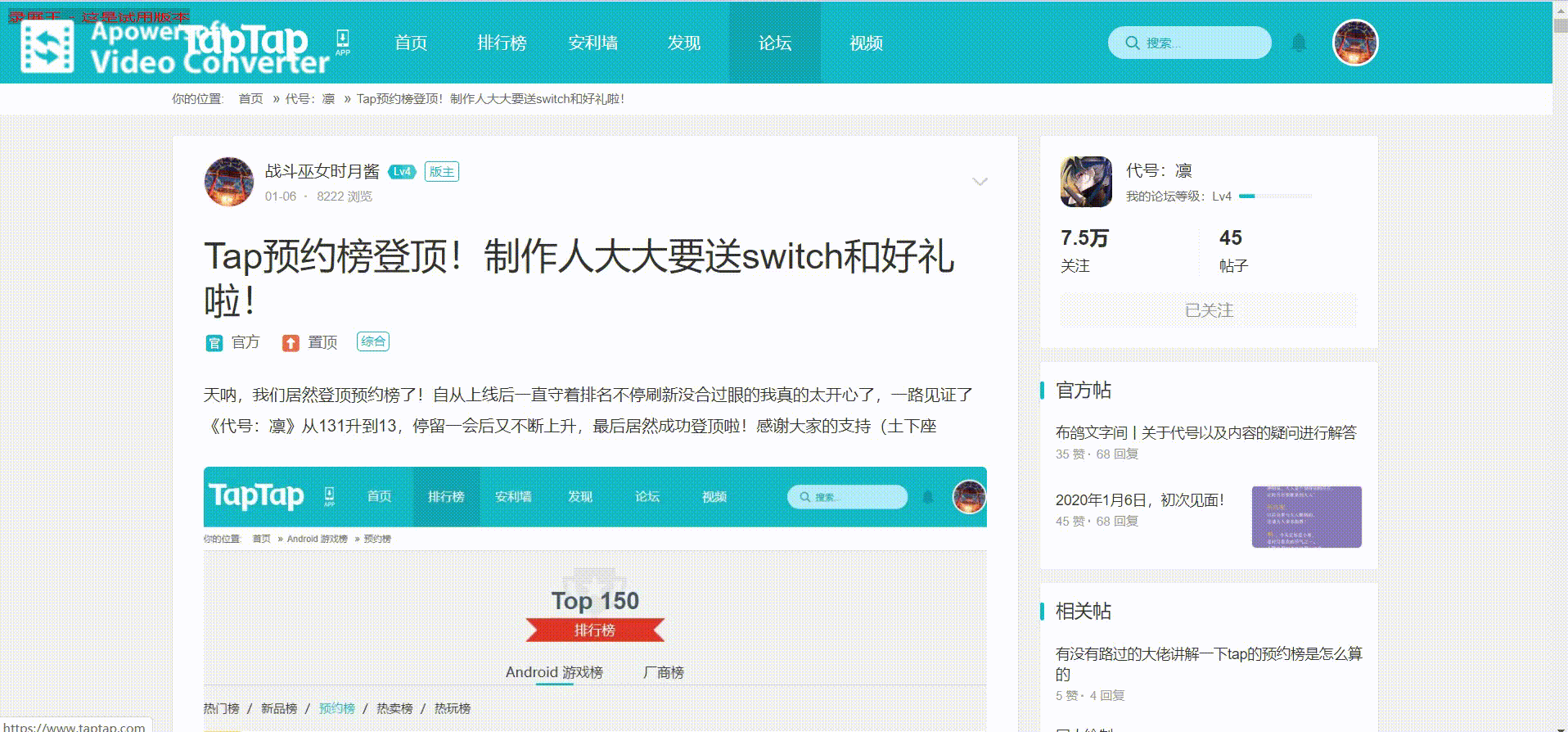This screenshot has width=1568, height=732.
Task: Click 5 赞 · 4 回复 stats
Action: point(1090,696)
